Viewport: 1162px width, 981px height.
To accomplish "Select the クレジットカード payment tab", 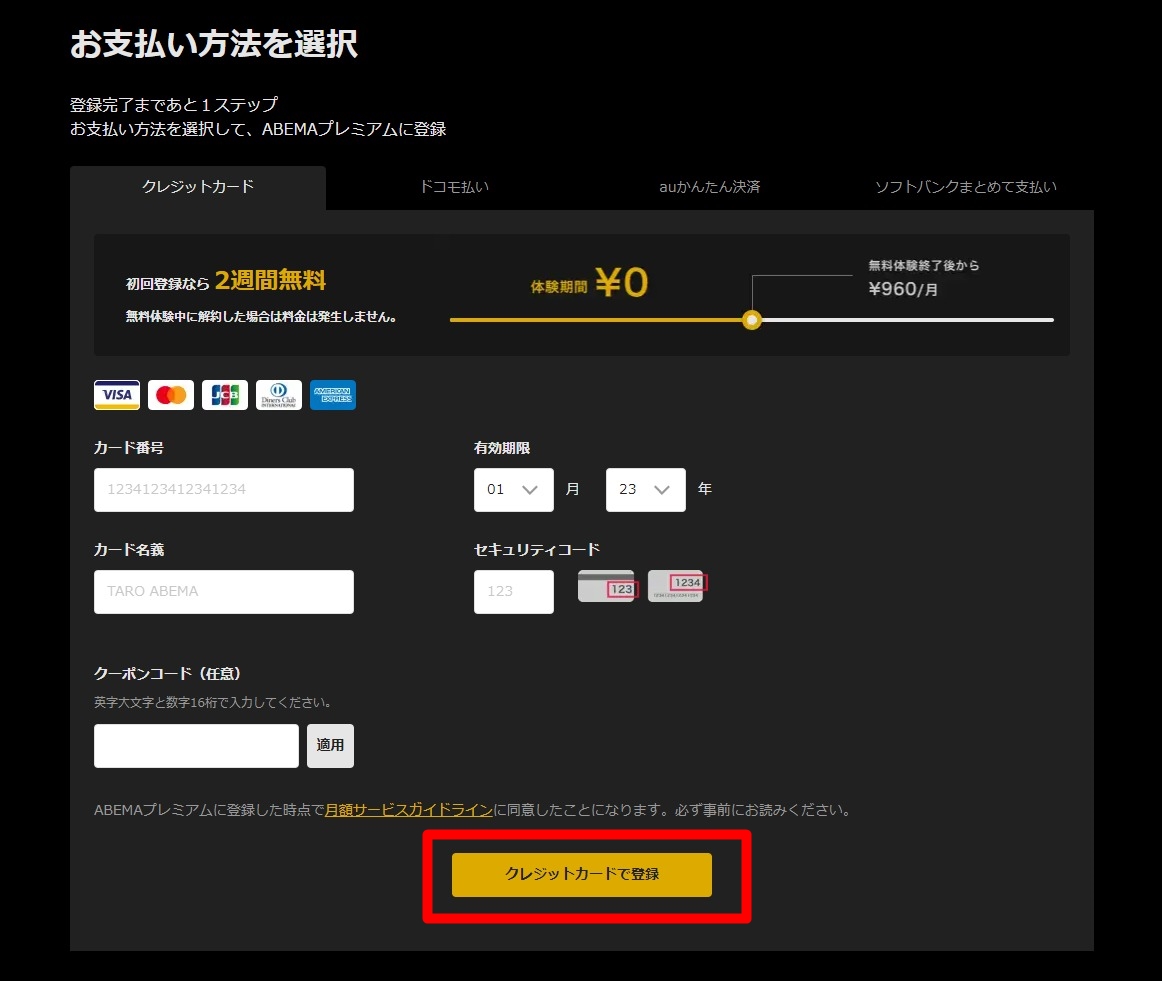I will pos(198,187).
